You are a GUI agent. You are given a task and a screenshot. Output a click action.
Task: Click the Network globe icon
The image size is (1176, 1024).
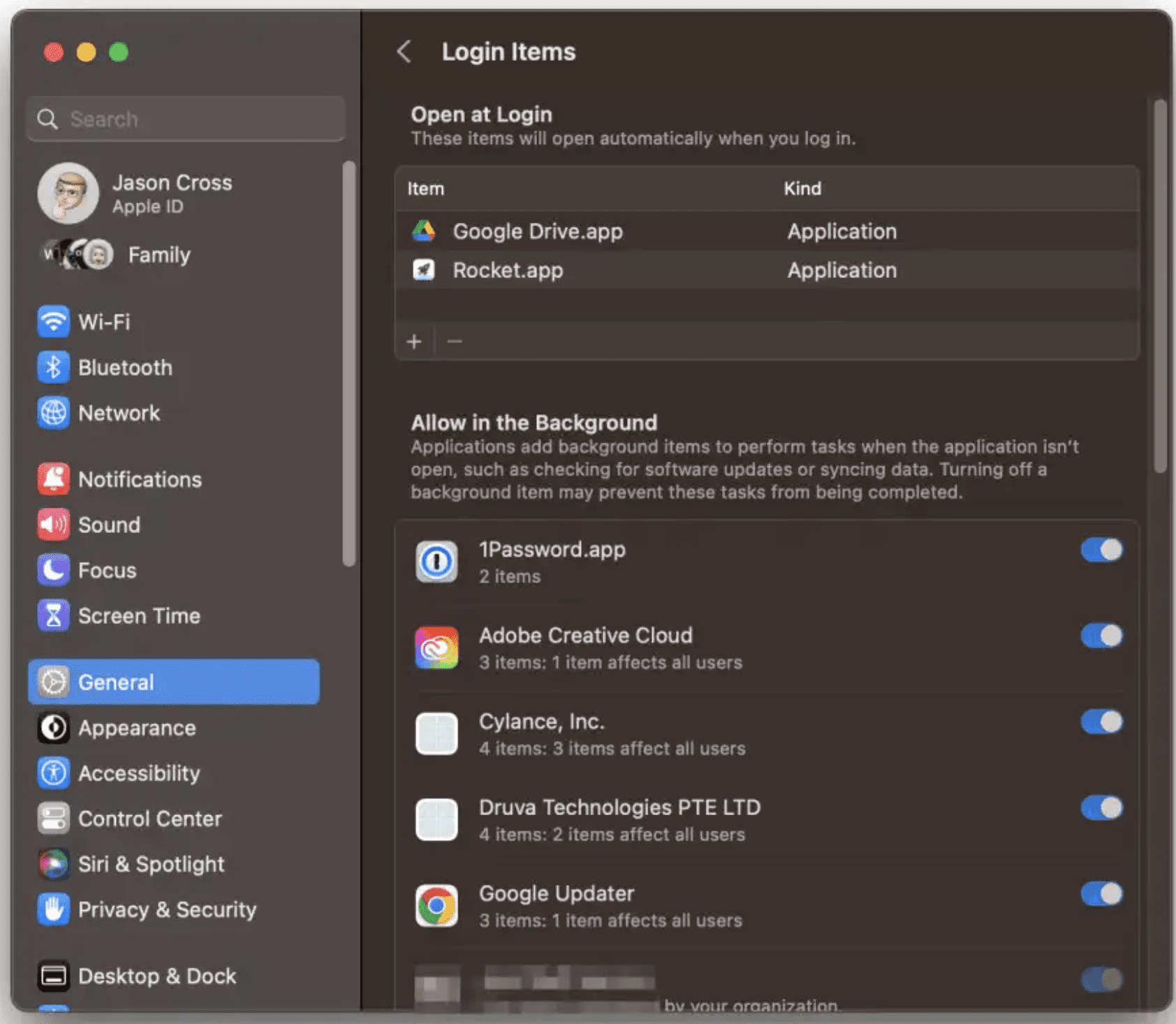pos(53,413)
